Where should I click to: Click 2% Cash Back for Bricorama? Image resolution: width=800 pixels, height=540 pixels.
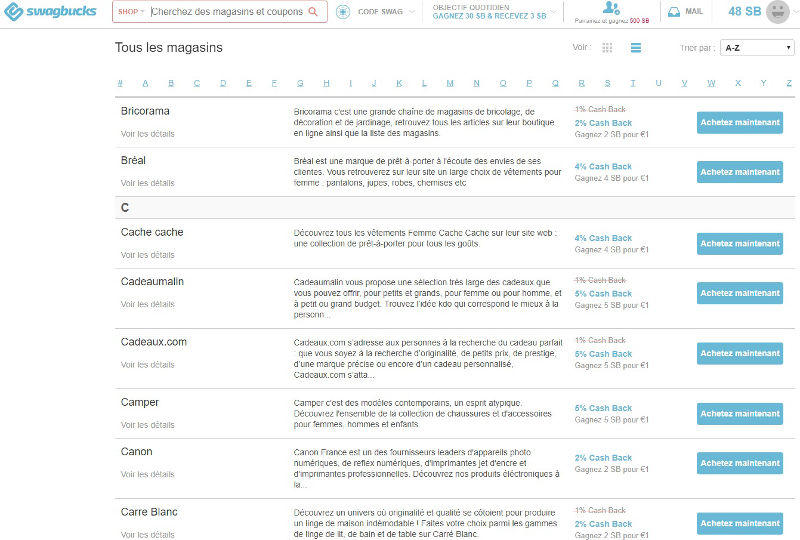tap(603, 123)
